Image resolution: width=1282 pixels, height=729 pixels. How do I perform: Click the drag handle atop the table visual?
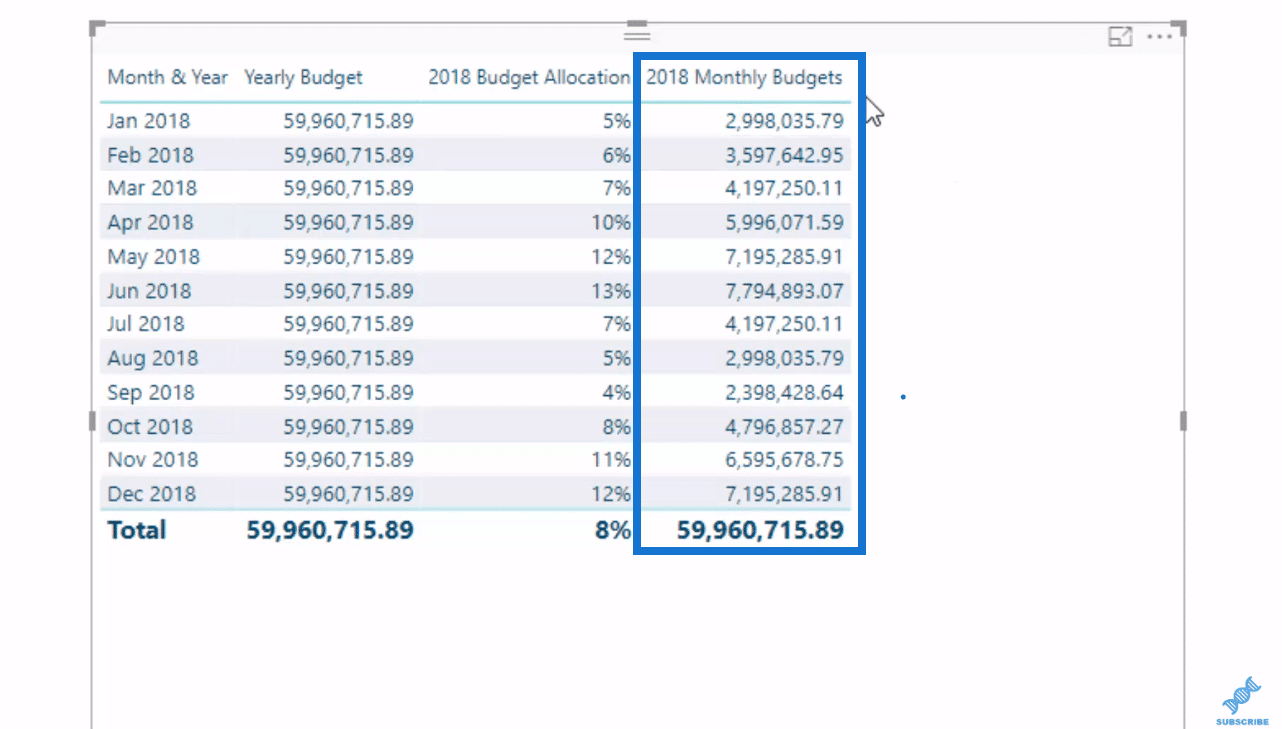pyautogui.click(x=637, y=34)
